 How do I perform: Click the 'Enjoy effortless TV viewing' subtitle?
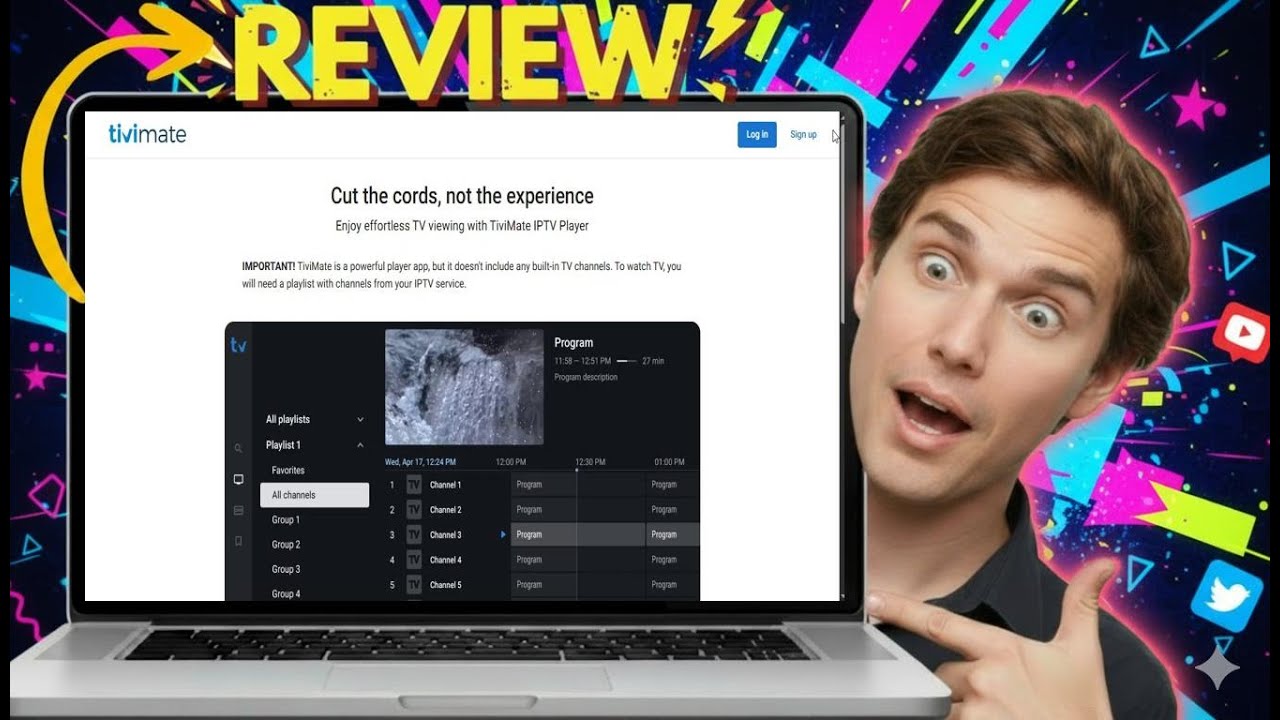pos(462,226)
